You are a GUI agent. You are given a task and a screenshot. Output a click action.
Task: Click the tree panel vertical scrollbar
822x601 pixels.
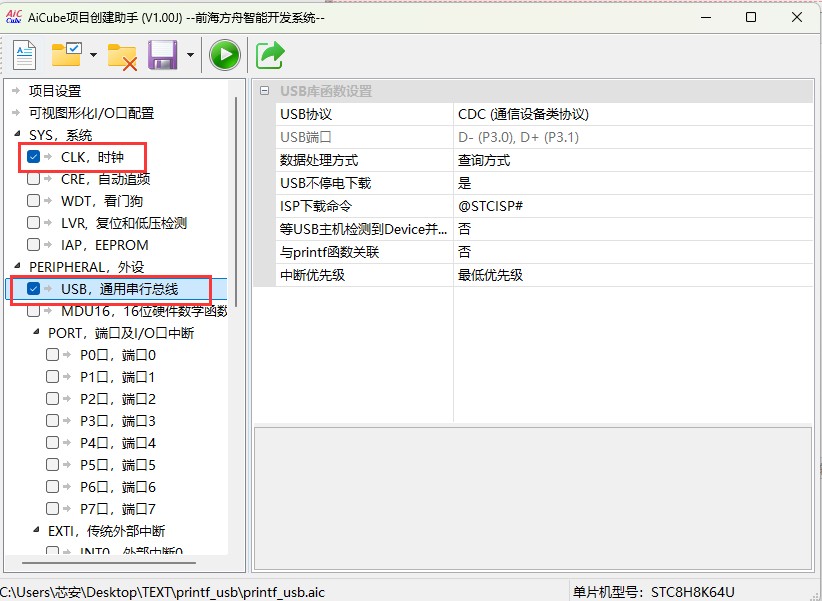tap(236, 202)
